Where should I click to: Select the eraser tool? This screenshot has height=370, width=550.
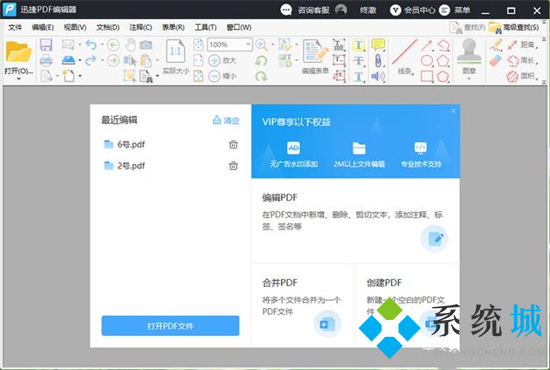(x=496, y=60)
